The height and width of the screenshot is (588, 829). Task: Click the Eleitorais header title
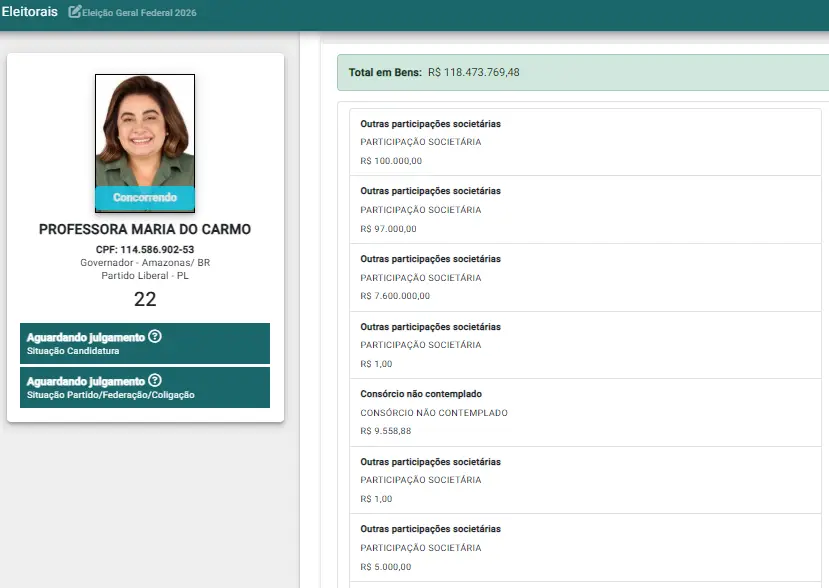(x=29, y=12)
